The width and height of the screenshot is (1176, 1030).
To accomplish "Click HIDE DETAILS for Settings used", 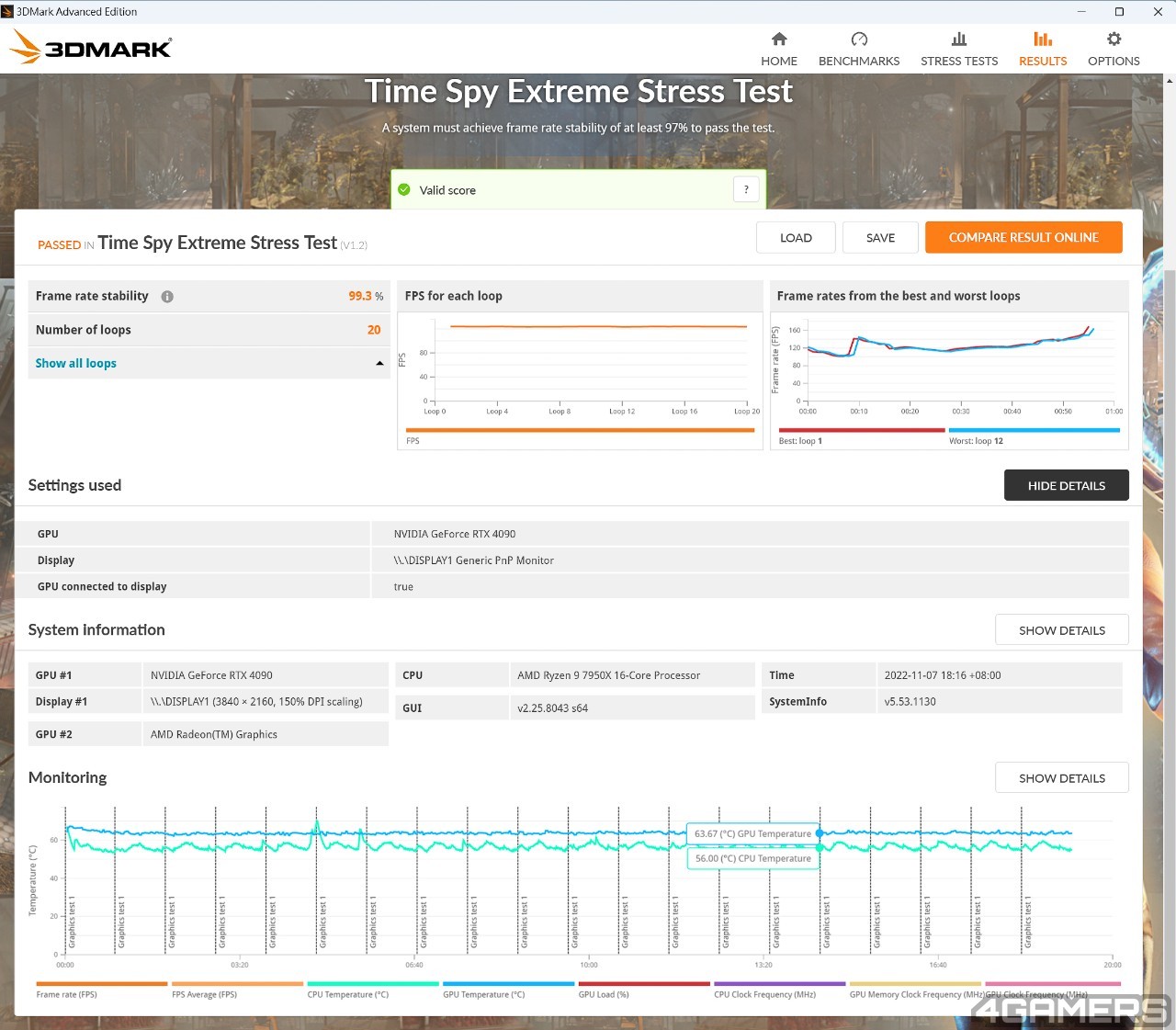I will point(1066,485).
